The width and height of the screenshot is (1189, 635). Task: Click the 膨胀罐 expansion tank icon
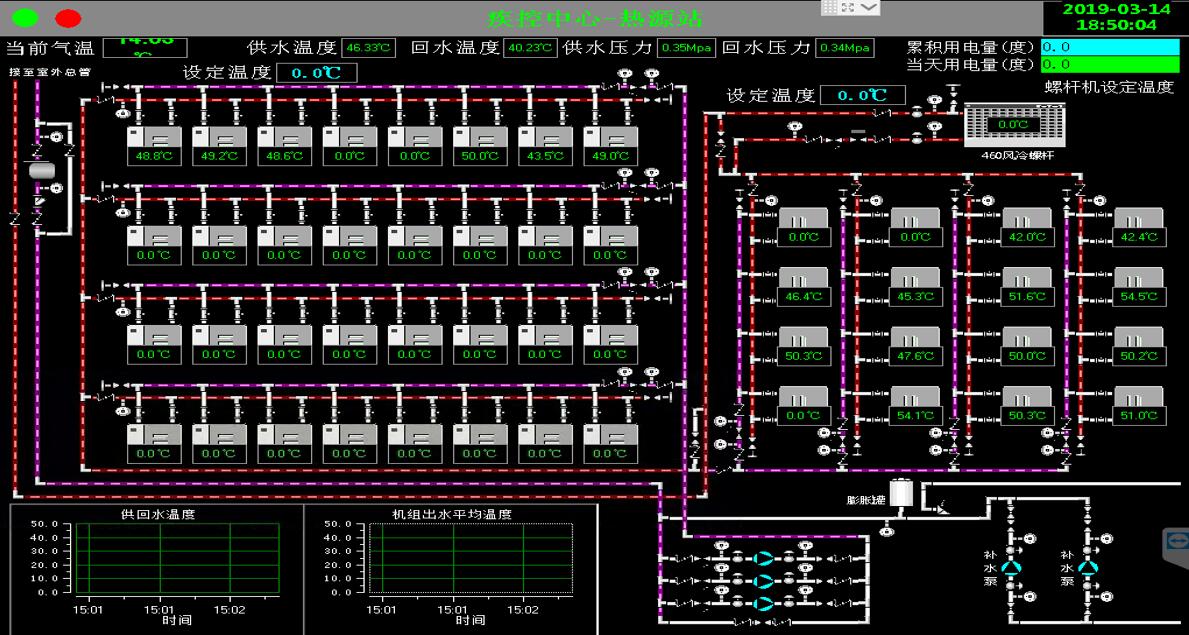[x=901, y=493]
